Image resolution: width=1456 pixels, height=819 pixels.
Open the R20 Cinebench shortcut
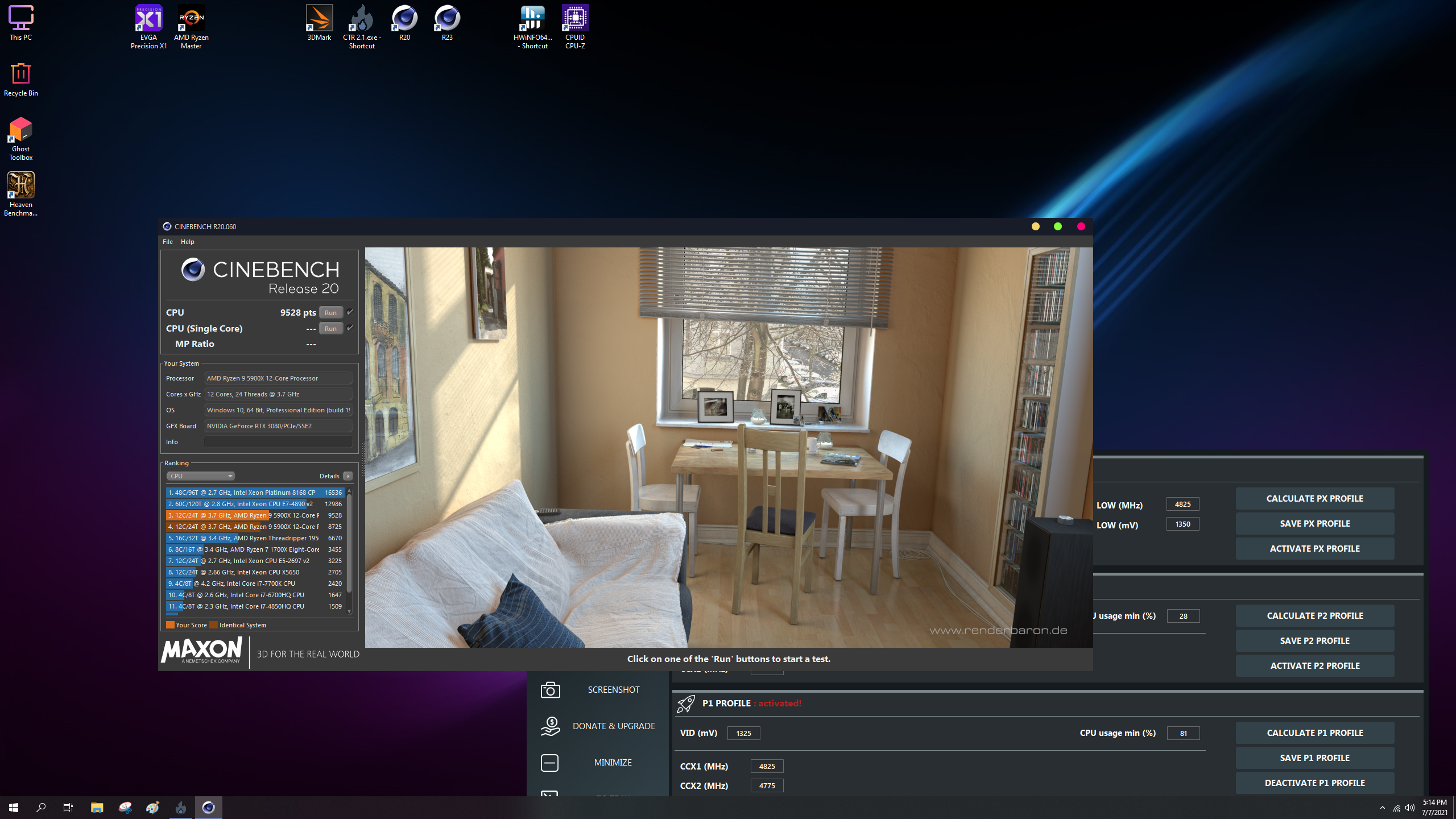(404, 23)
